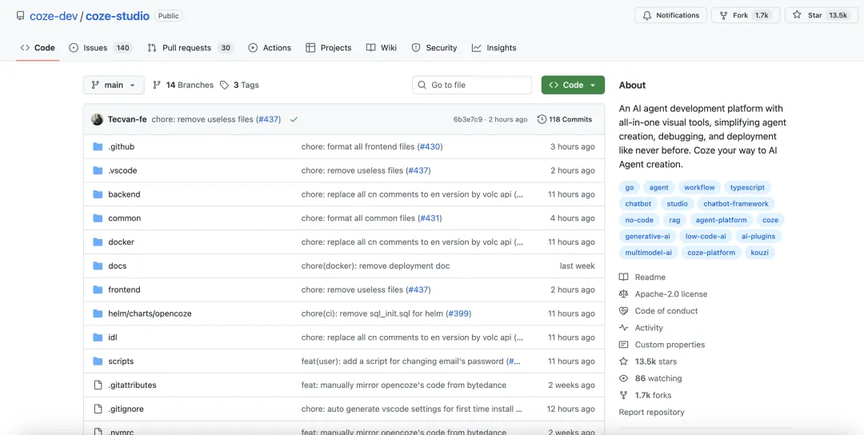
Task: Open the 1.7k forks link
Action: tap(645, 395)
